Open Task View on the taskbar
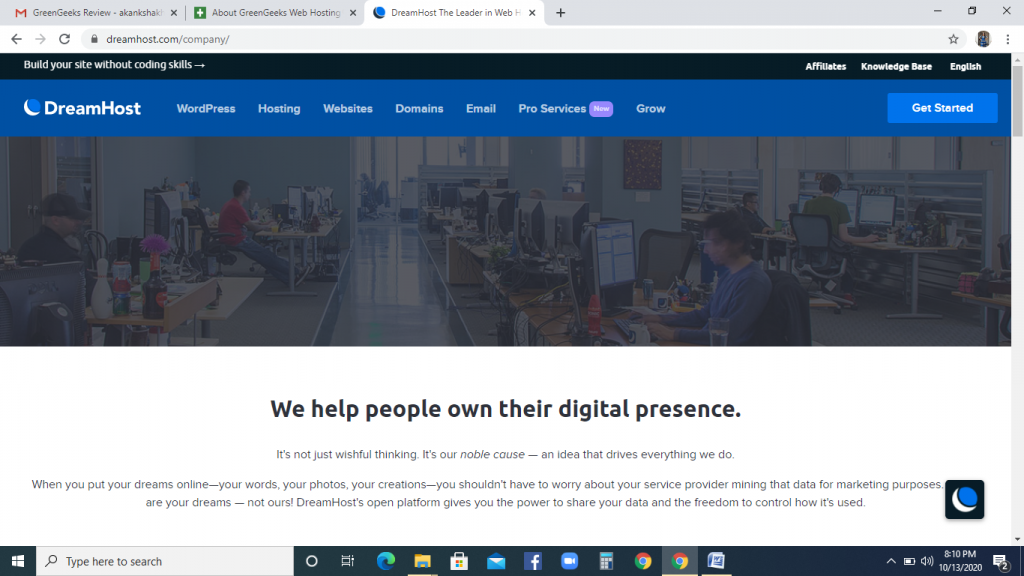1024x576 pixels. pos(347,561)
